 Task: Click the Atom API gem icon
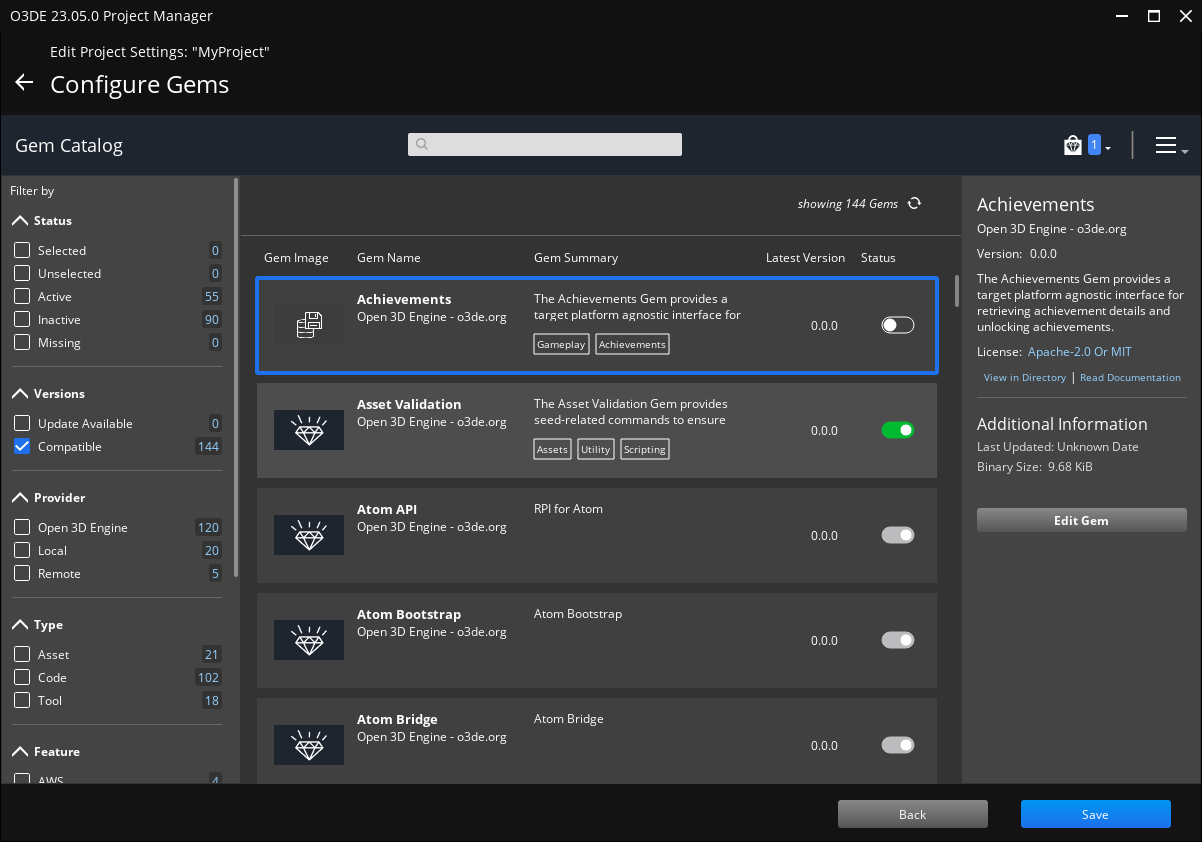coord(308,535)
